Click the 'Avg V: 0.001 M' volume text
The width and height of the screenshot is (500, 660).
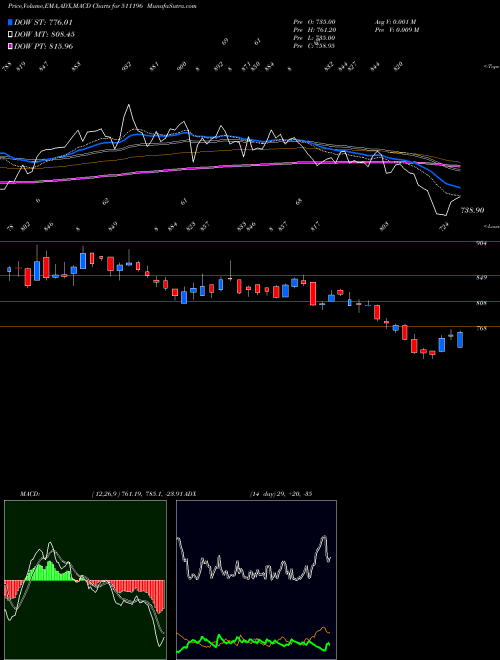pyautogui.click(x=395, y=21)
